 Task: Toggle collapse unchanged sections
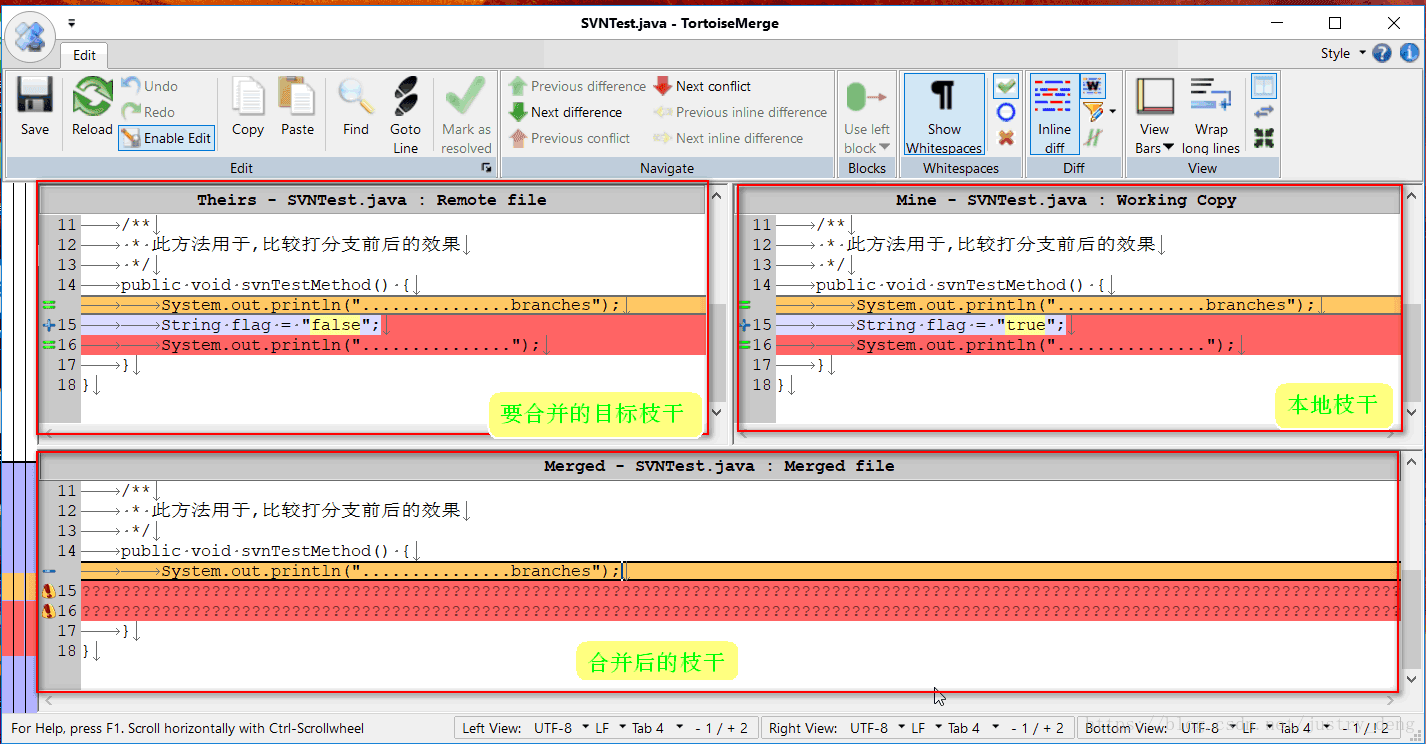pos(1264,138)
